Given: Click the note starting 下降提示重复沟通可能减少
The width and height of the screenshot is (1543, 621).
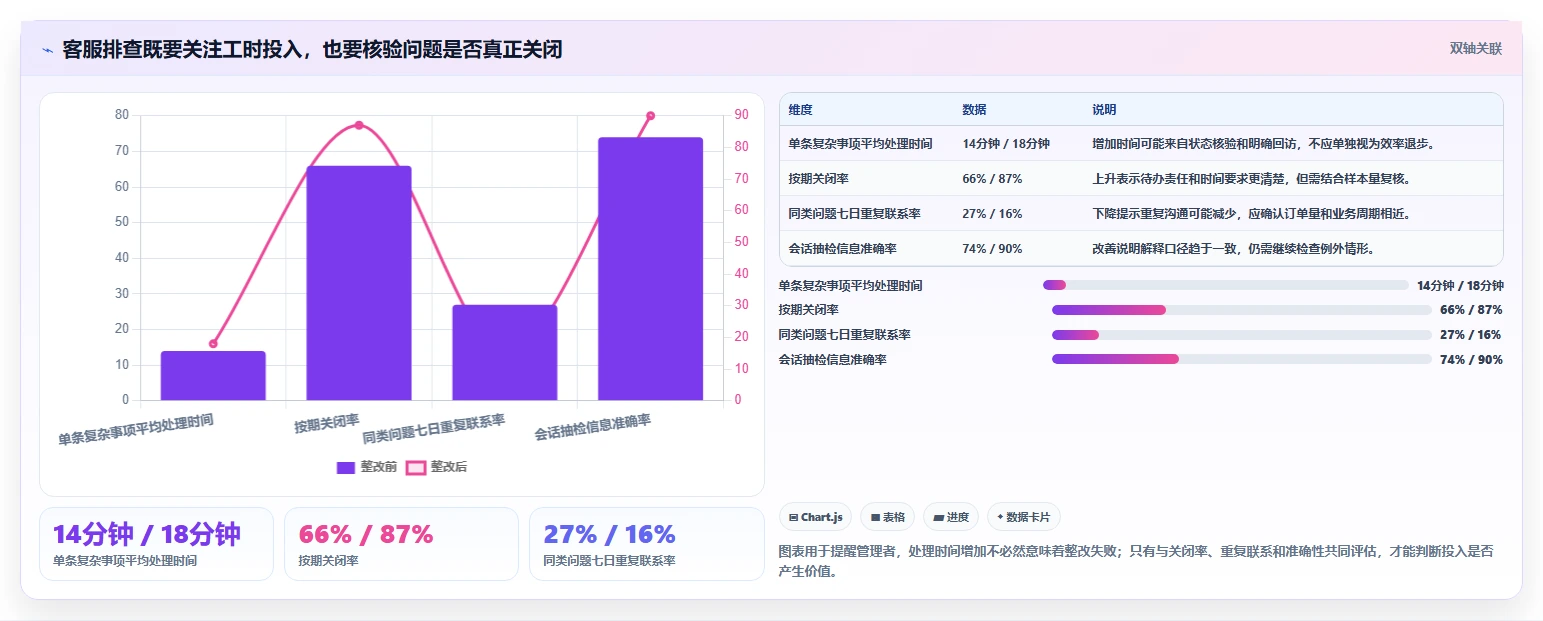Looking at the screenshot, I should tap(1251, 214).
